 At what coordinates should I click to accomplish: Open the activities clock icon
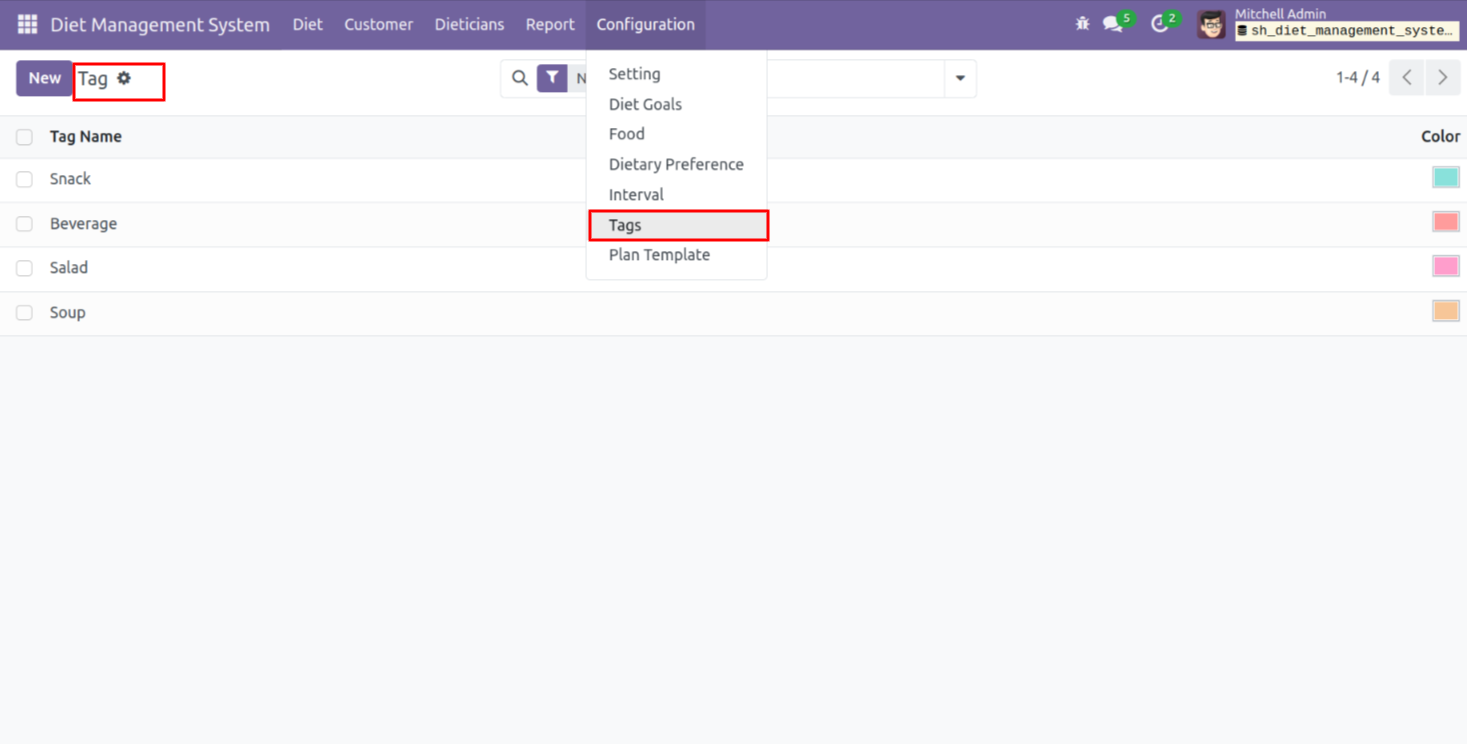[x=1159, y=24]
